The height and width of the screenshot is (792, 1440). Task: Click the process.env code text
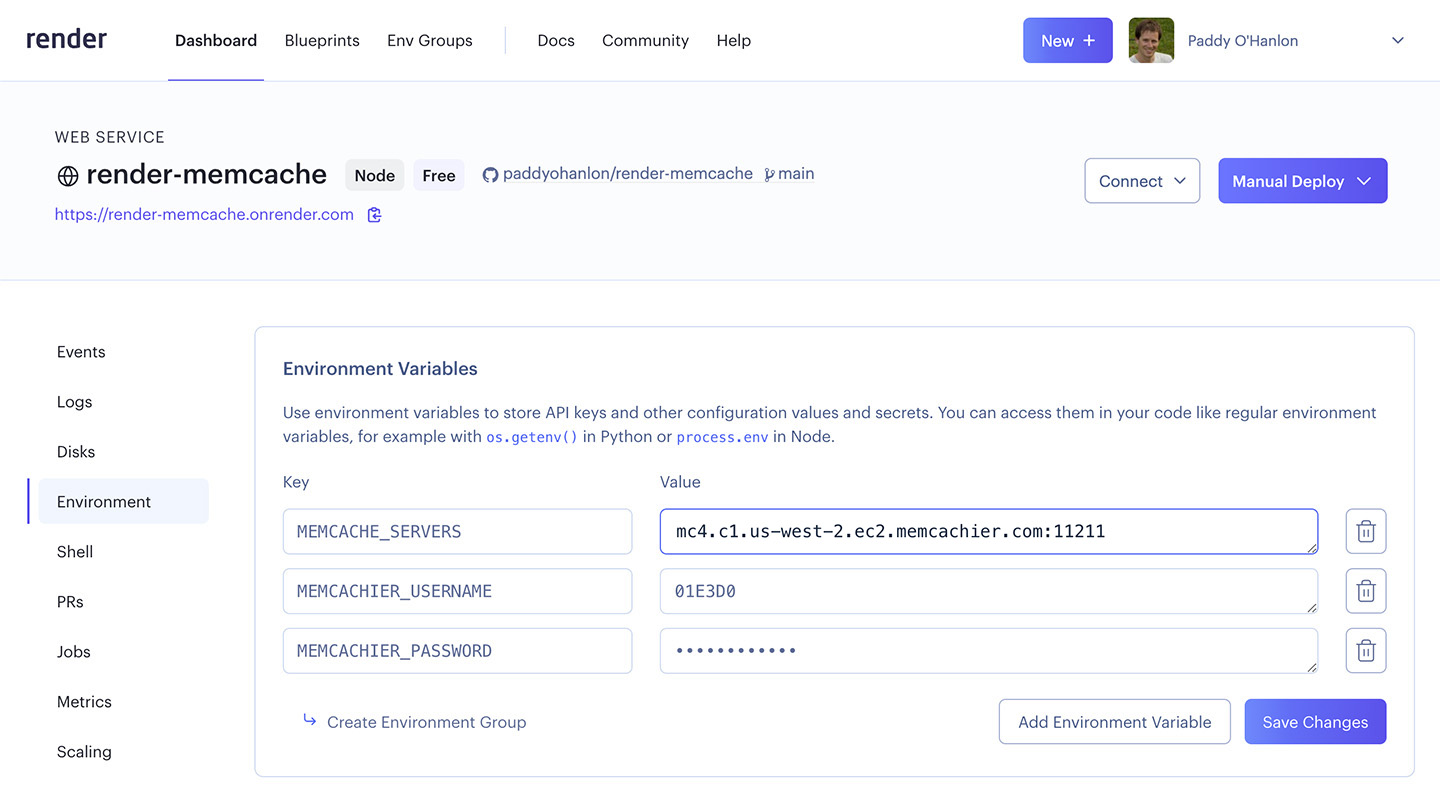[723, 437]
